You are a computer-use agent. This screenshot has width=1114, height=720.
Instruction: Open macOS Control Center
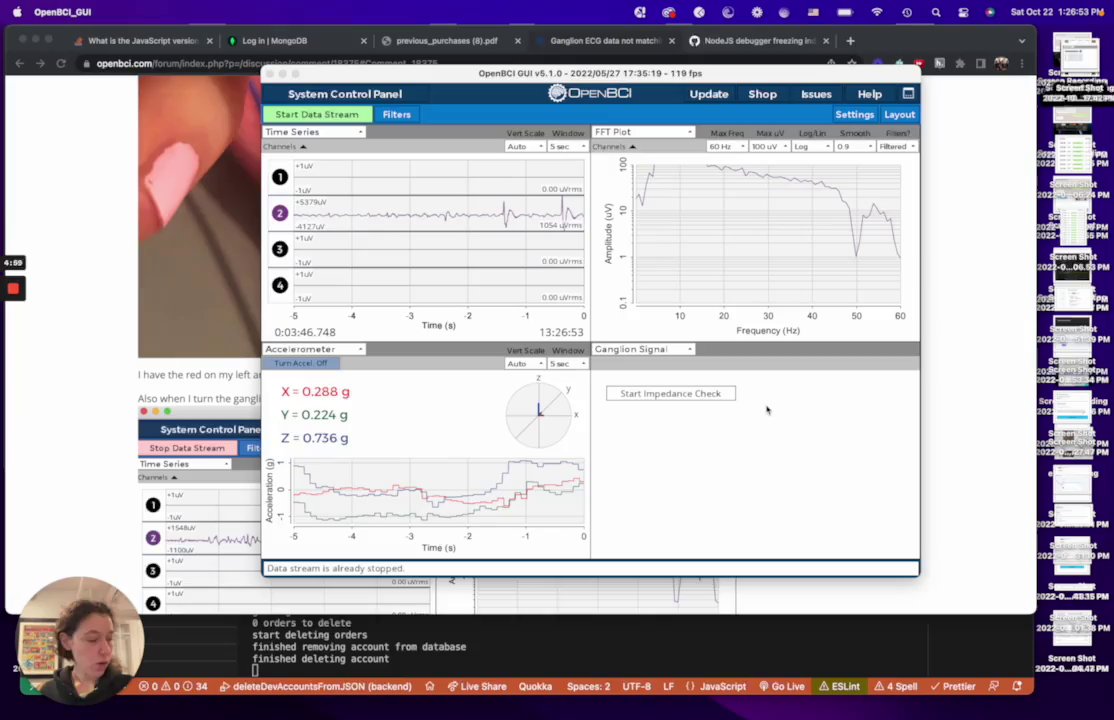click(963, 12)
